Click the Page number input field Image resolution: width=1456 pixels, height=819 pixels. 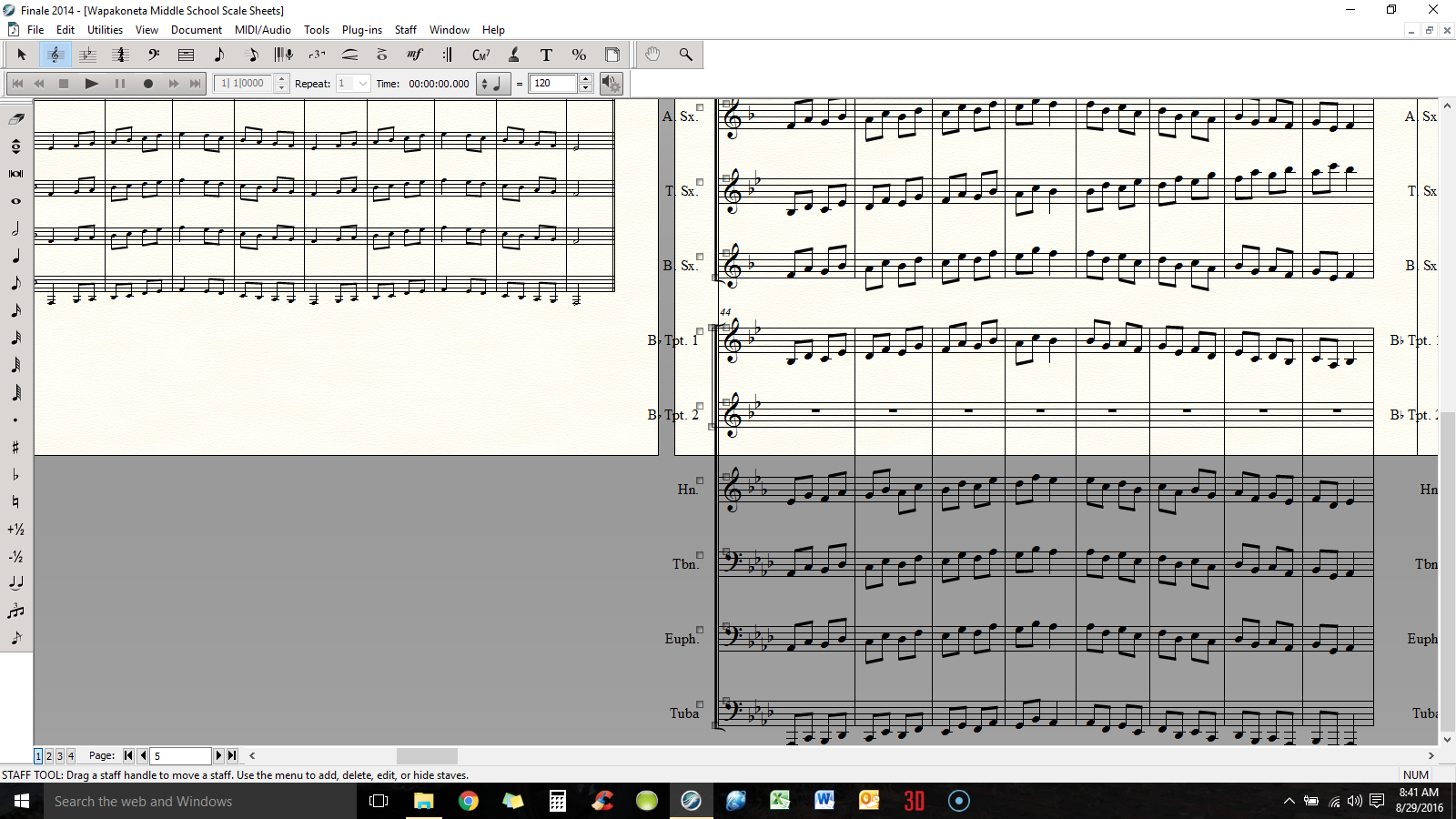[x=180, y=755]
